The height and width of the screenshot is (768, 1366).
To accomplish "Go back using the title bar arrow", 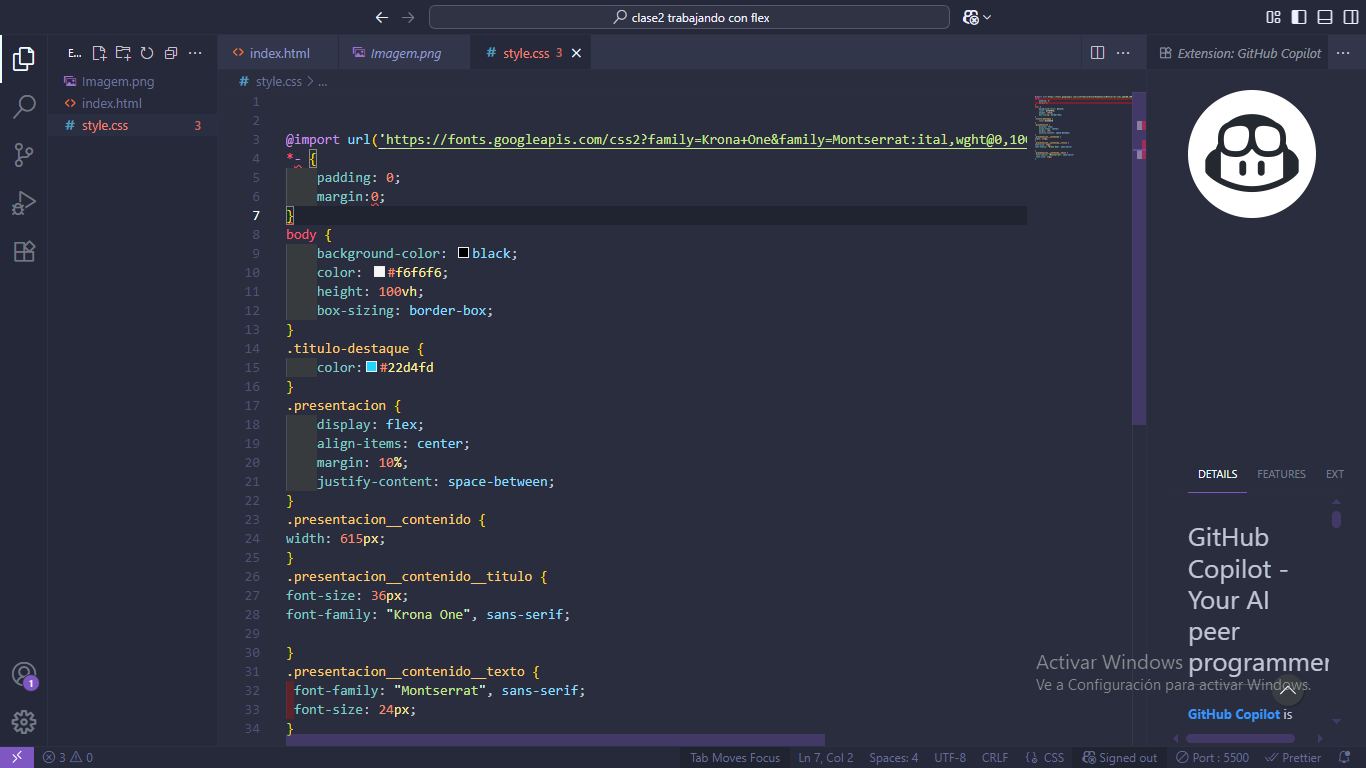I will point(381,17).
